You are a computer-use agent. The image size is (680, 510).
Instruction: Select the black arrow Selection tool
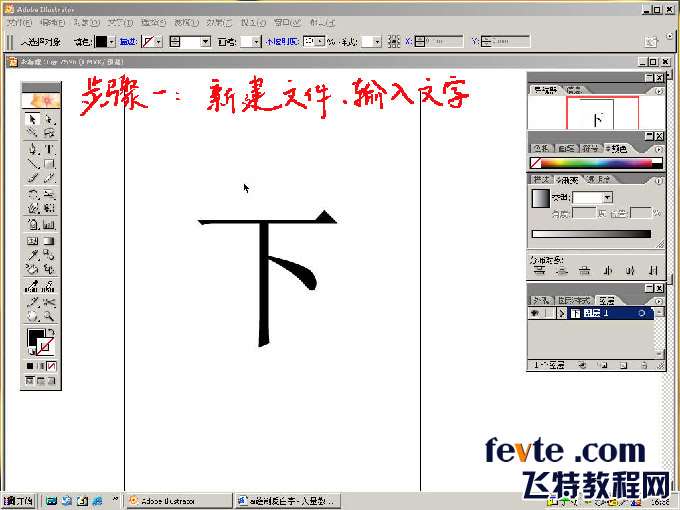tap(32, 120)
